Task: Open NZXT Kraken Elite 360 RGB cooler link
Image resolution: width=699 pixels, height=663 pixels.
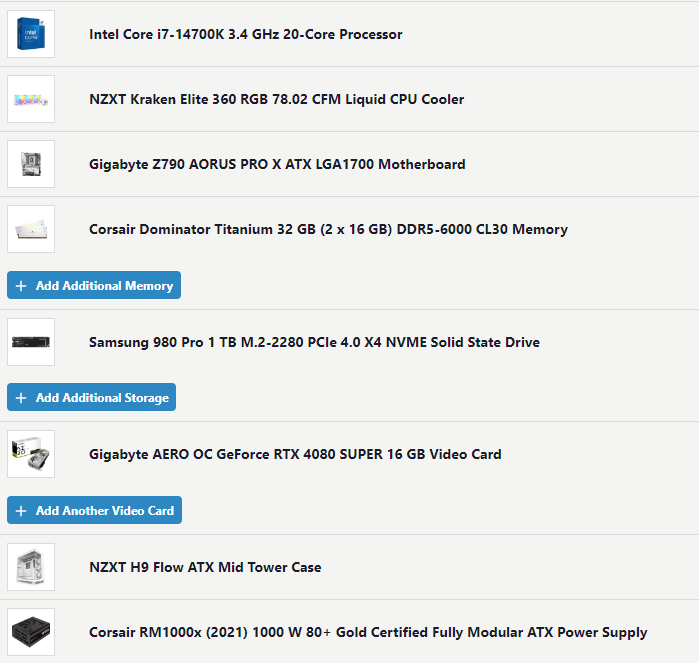Action: [276, 99]
